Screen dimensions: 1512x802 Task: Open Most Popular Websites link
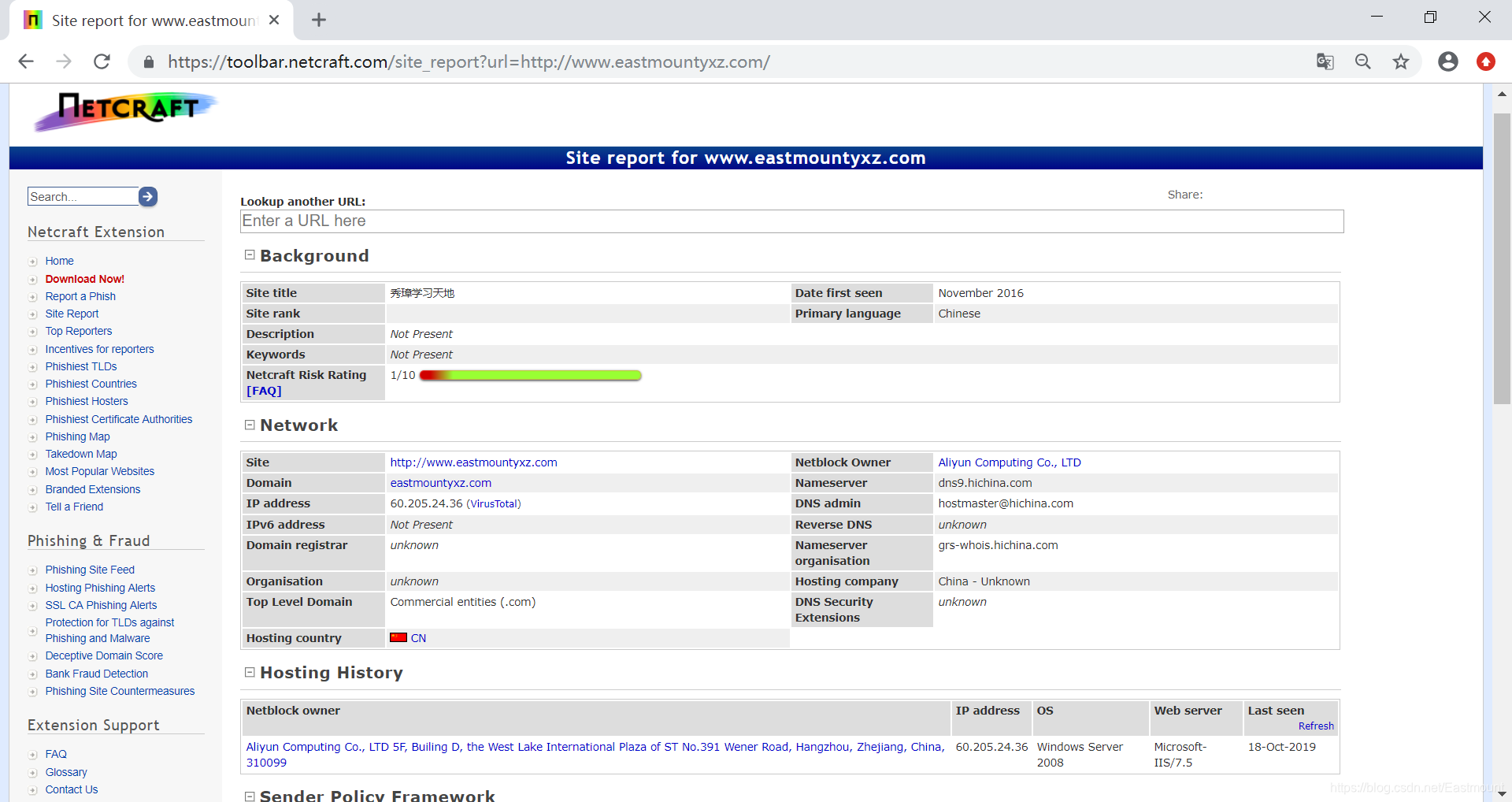99,471
